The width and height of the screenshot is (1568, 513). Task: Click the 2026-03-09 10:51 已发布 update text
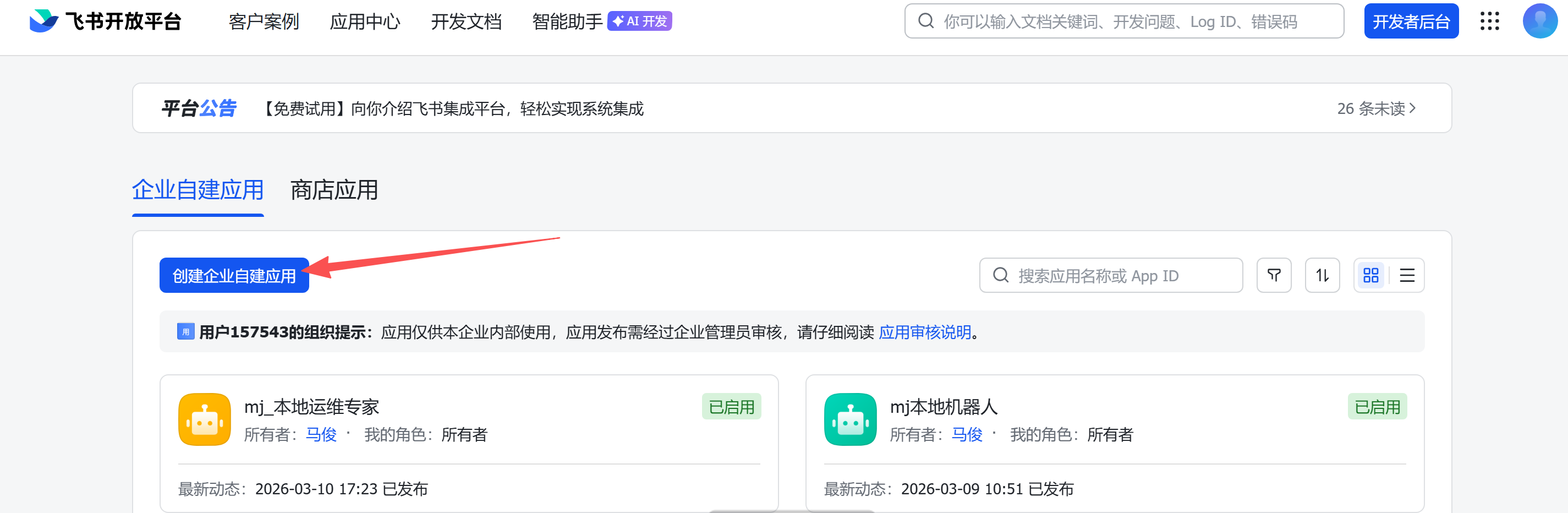click(x=986, y=489)
